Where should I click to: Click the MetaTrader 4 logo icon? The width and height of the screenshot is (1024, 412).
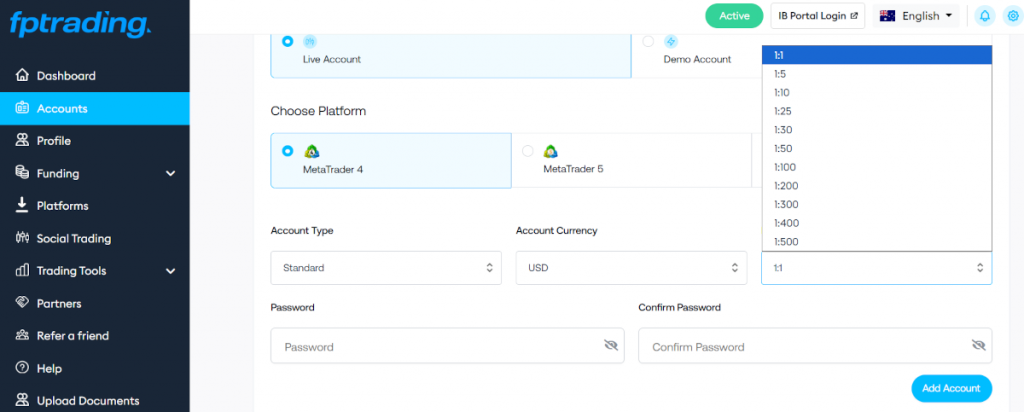(x=312, y=151)
